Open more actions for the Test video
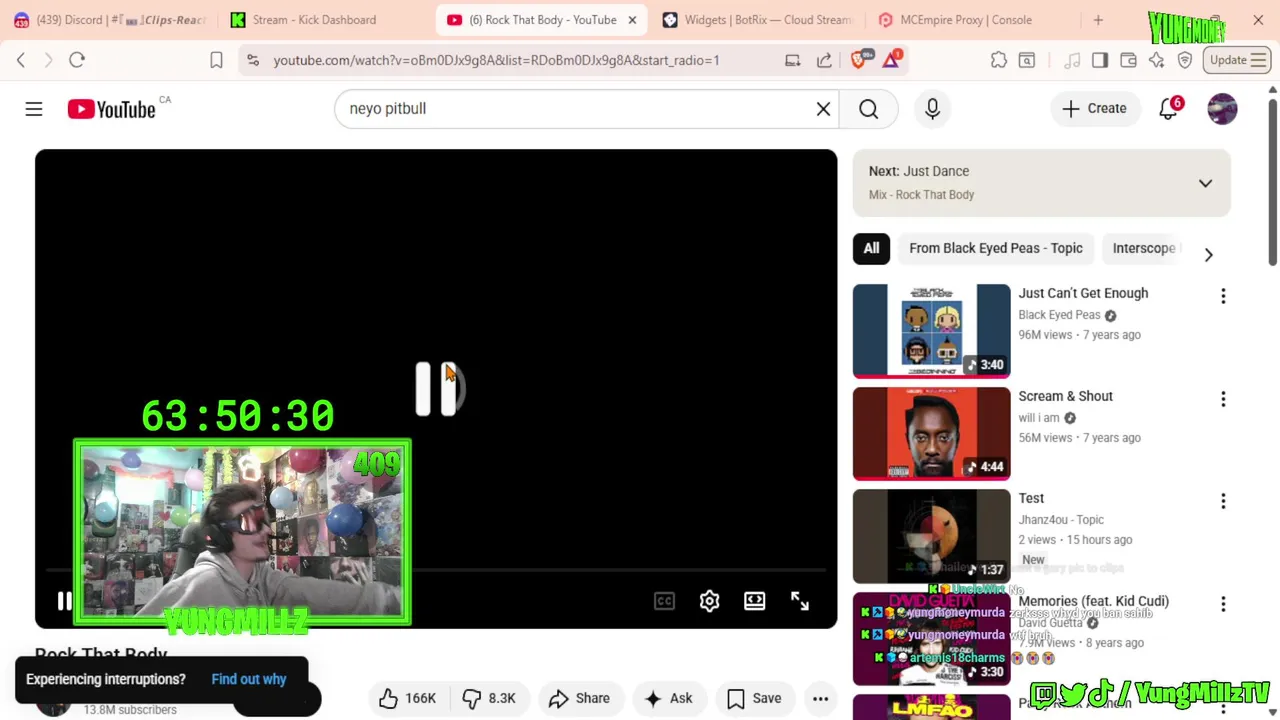This screenshot has width=1280, height=720. (x=1223, y=501)
